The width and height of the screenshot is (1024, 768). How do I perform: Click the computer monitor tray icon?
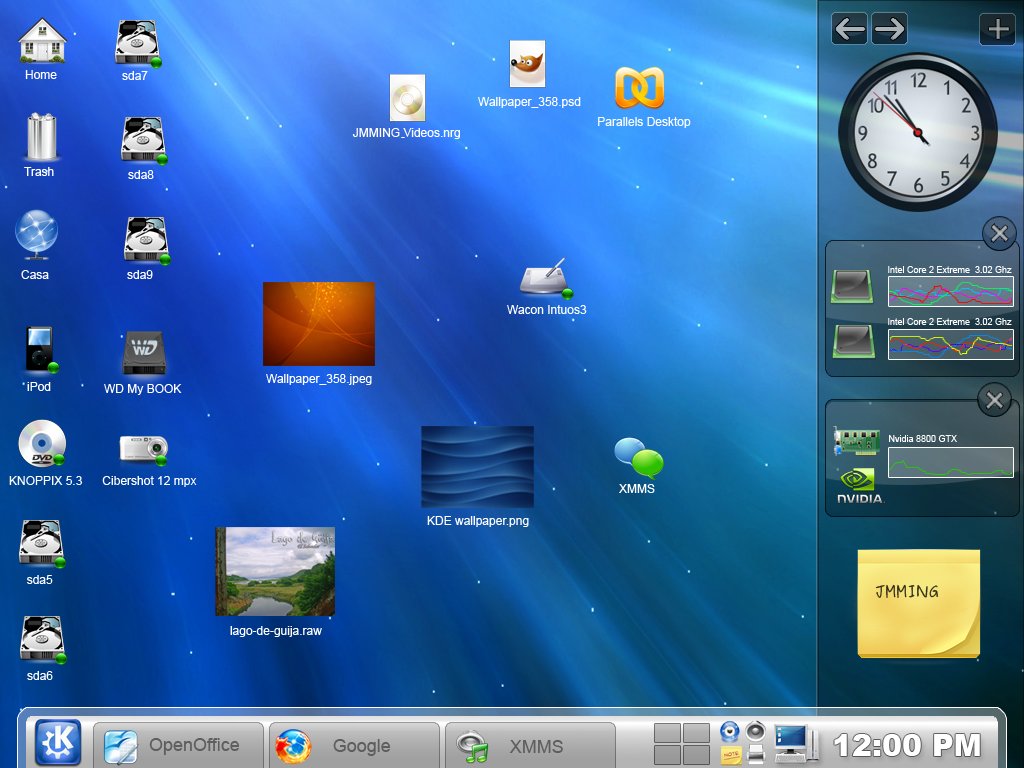click(795, 743)
